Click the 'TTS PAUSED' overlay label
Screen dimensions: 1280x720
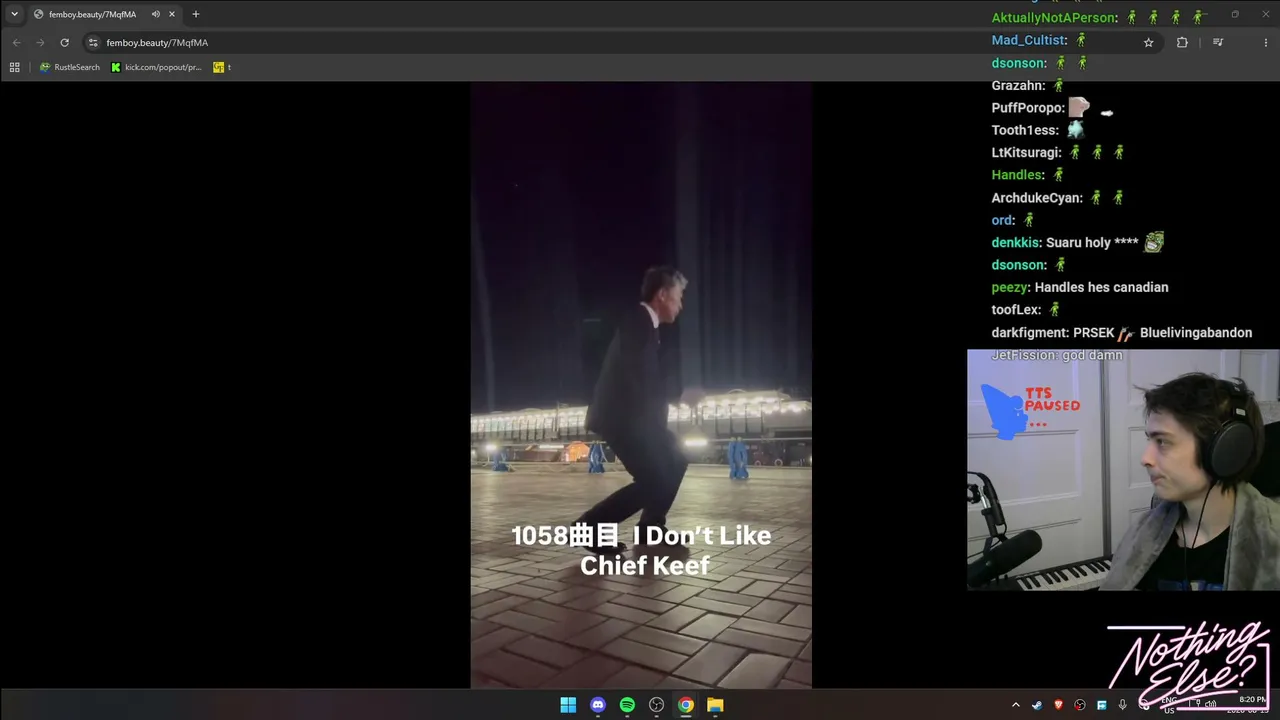(x=1052, y=400)
